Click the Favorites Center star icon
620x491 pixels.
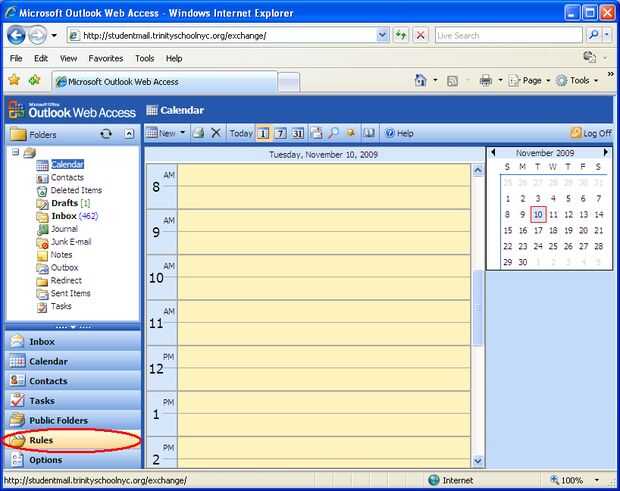14,80
